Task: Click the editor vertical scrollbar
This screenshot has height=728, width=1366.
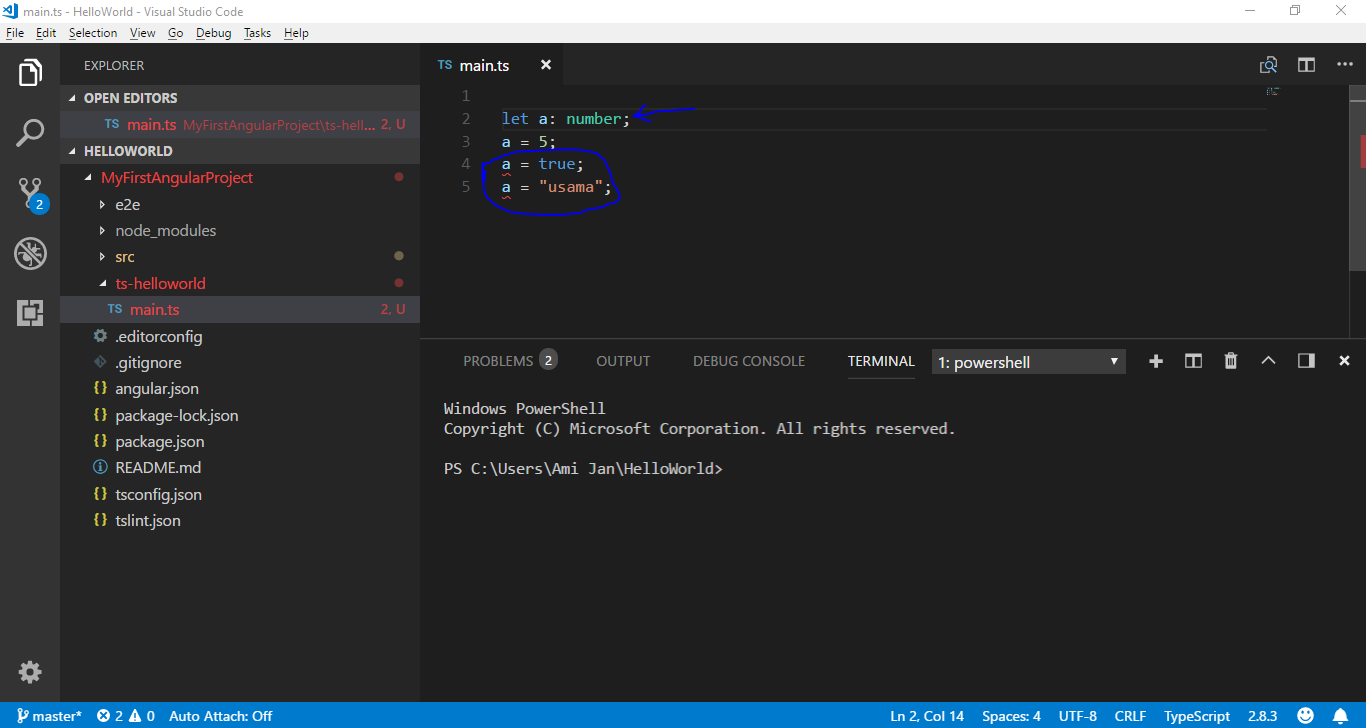Action: (x=1359, y=178)
